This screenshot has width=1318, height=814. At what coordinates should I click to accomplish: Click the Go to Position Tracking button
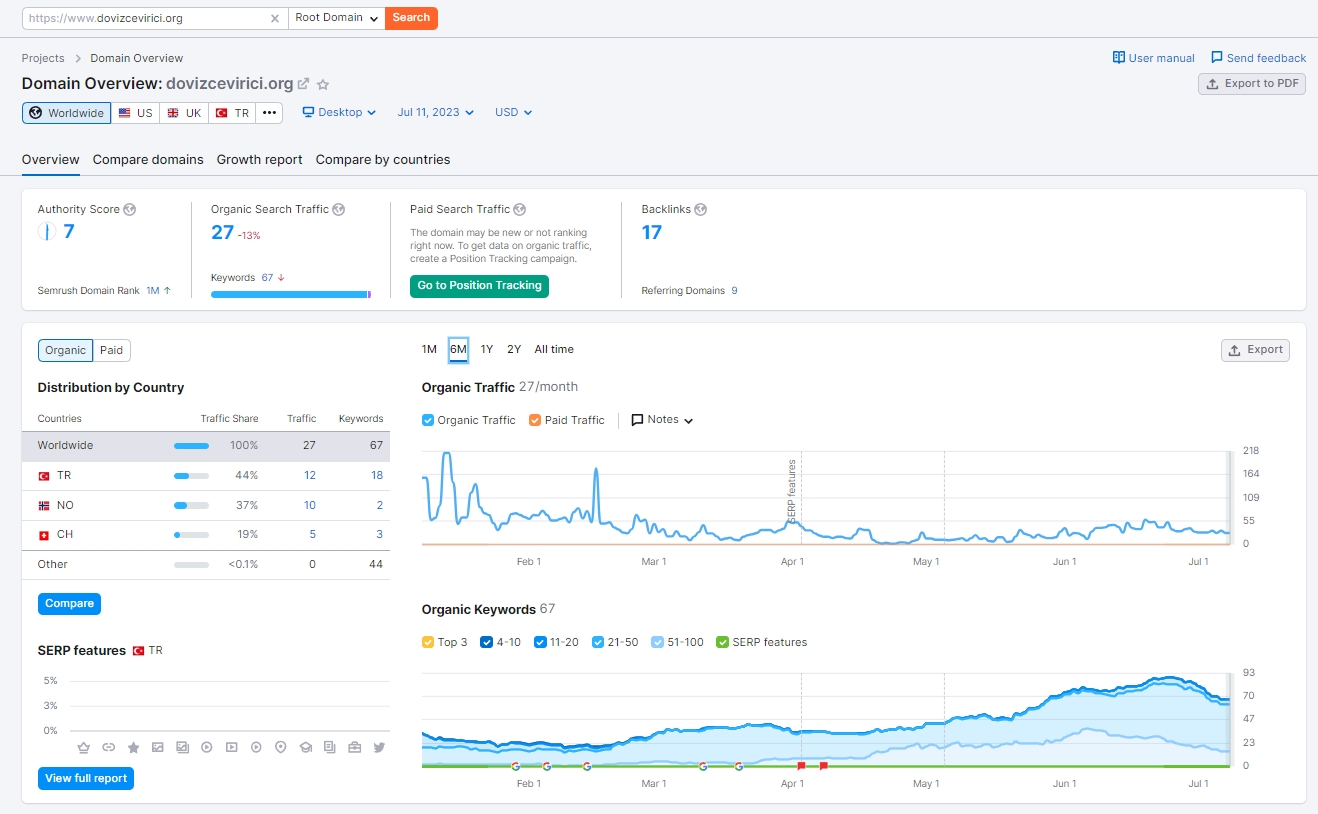479,286
